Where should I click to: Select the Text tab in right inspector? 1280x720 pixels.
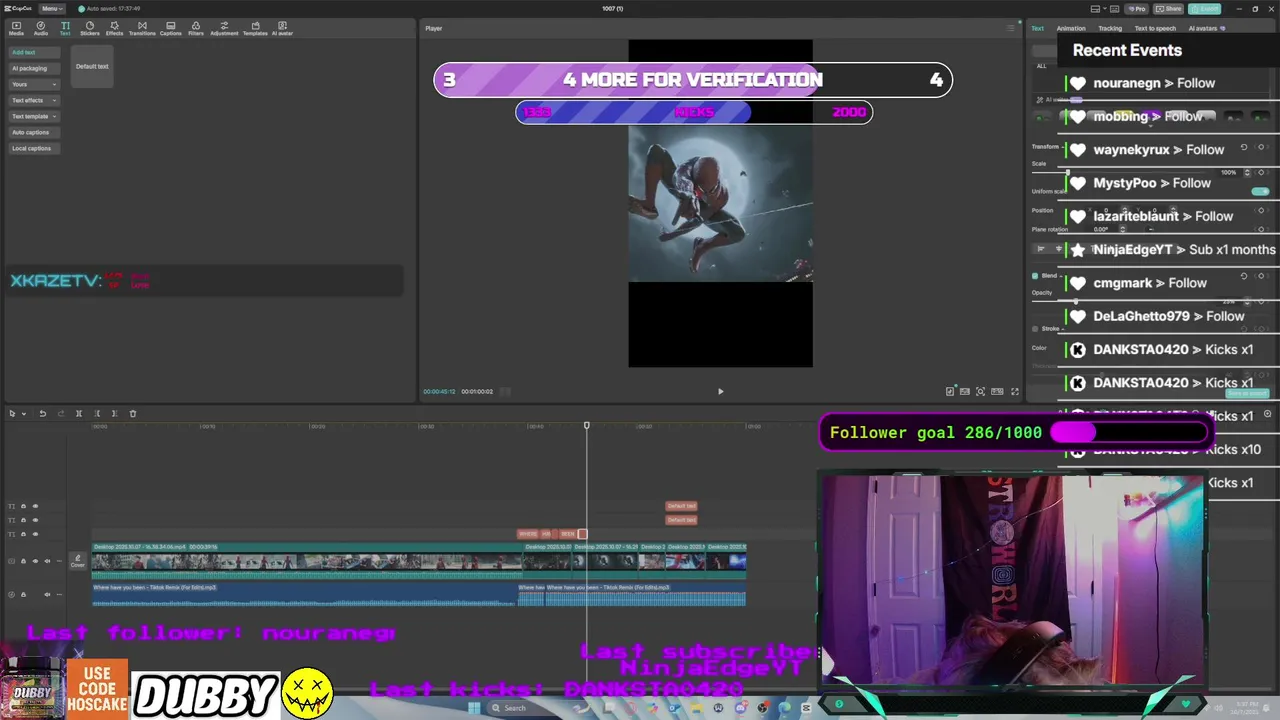(1038, 28)
